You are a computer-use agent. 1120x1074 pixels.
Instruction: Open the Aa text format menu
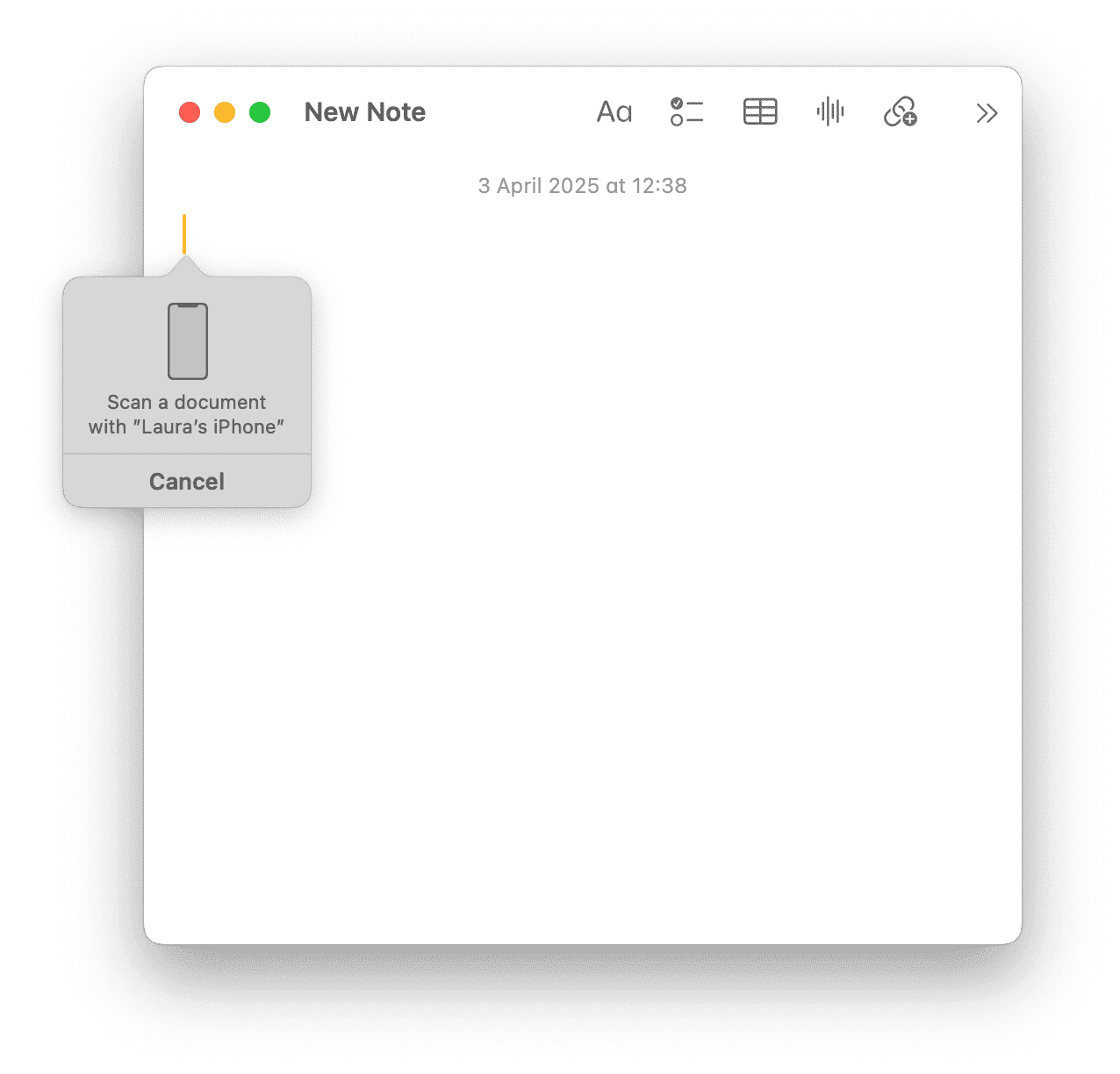[x=614, y=112]
